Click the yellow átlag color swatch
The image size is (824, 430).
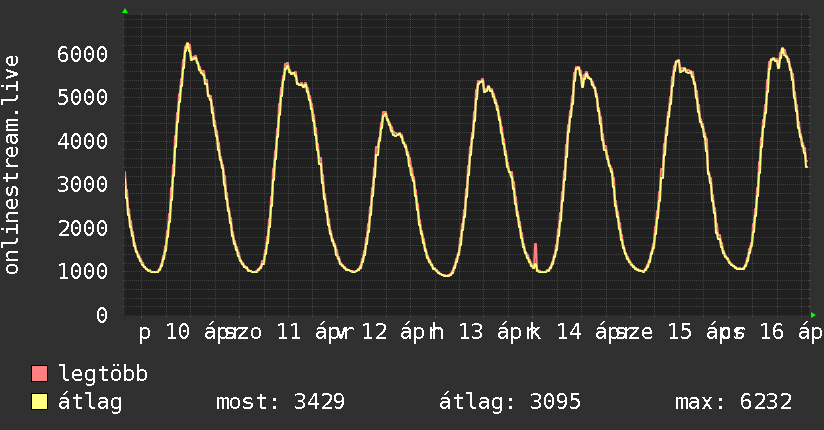click(x=40, y=402)
